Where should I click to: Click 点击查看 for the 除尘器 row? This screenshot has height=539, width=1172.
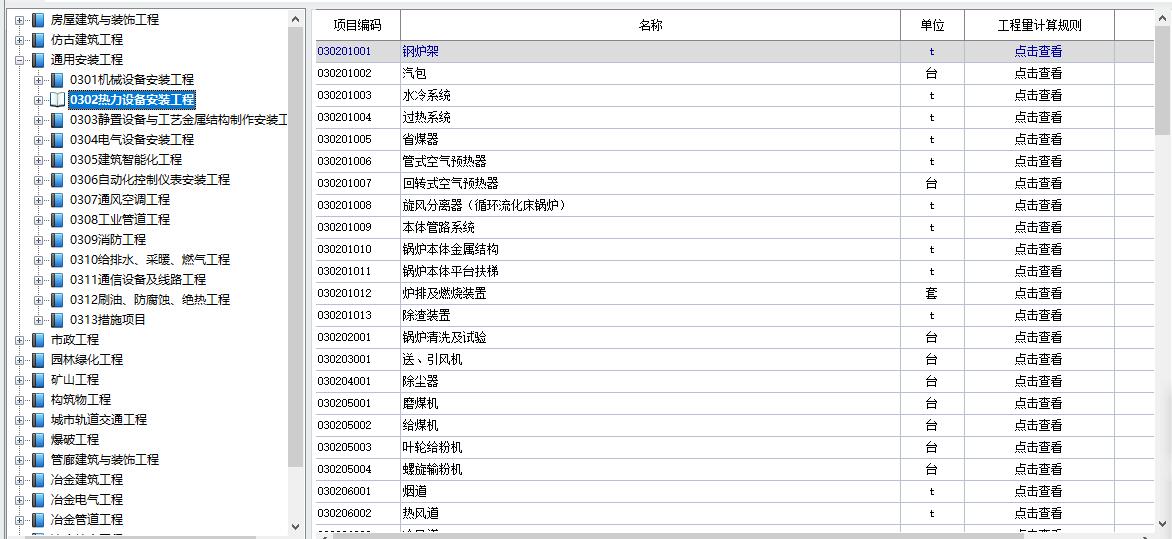[x=1038, y=381]
